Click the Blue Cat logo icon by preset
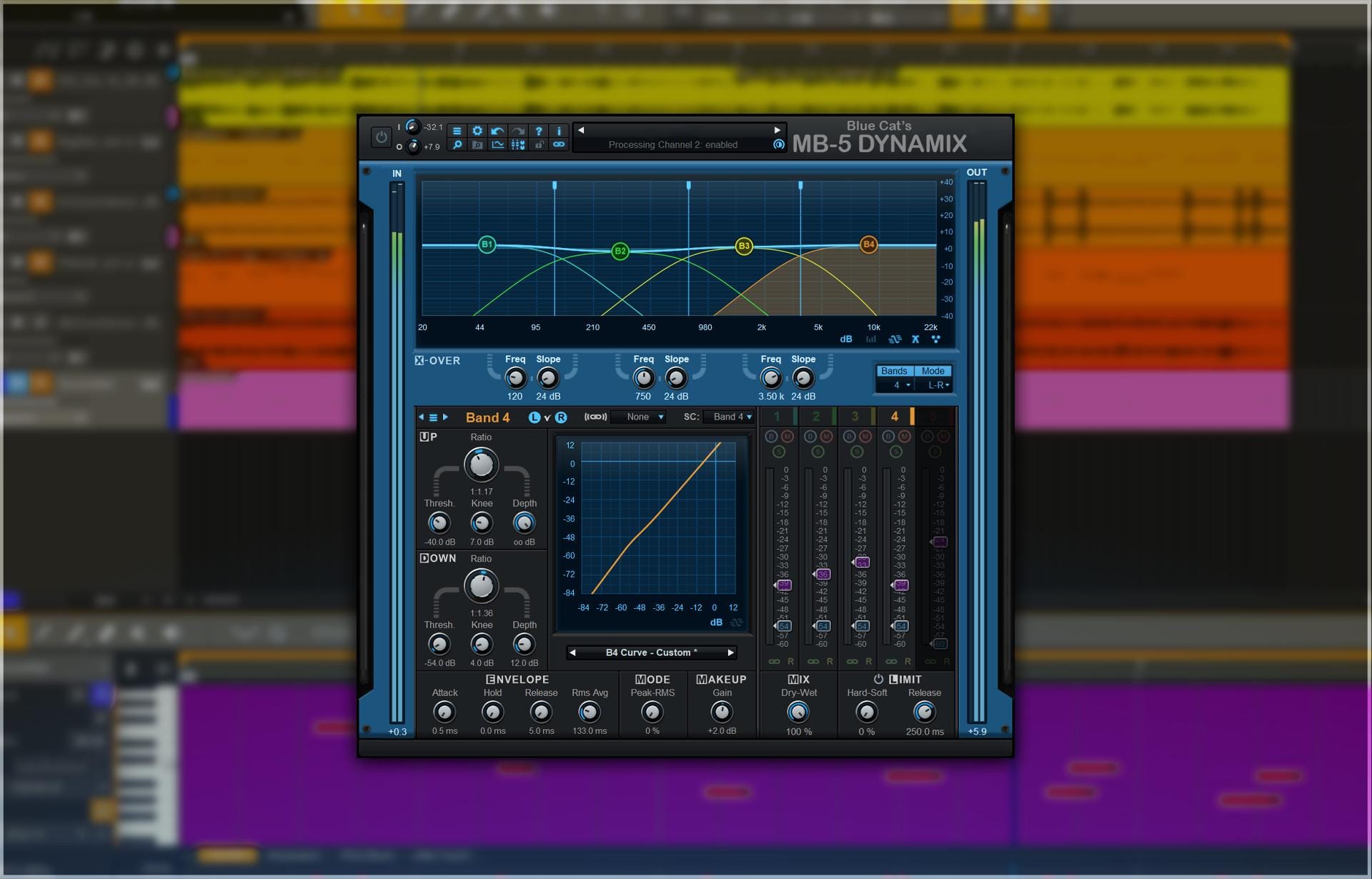The height and width of the screenshot is (879, 1372). 778,144
